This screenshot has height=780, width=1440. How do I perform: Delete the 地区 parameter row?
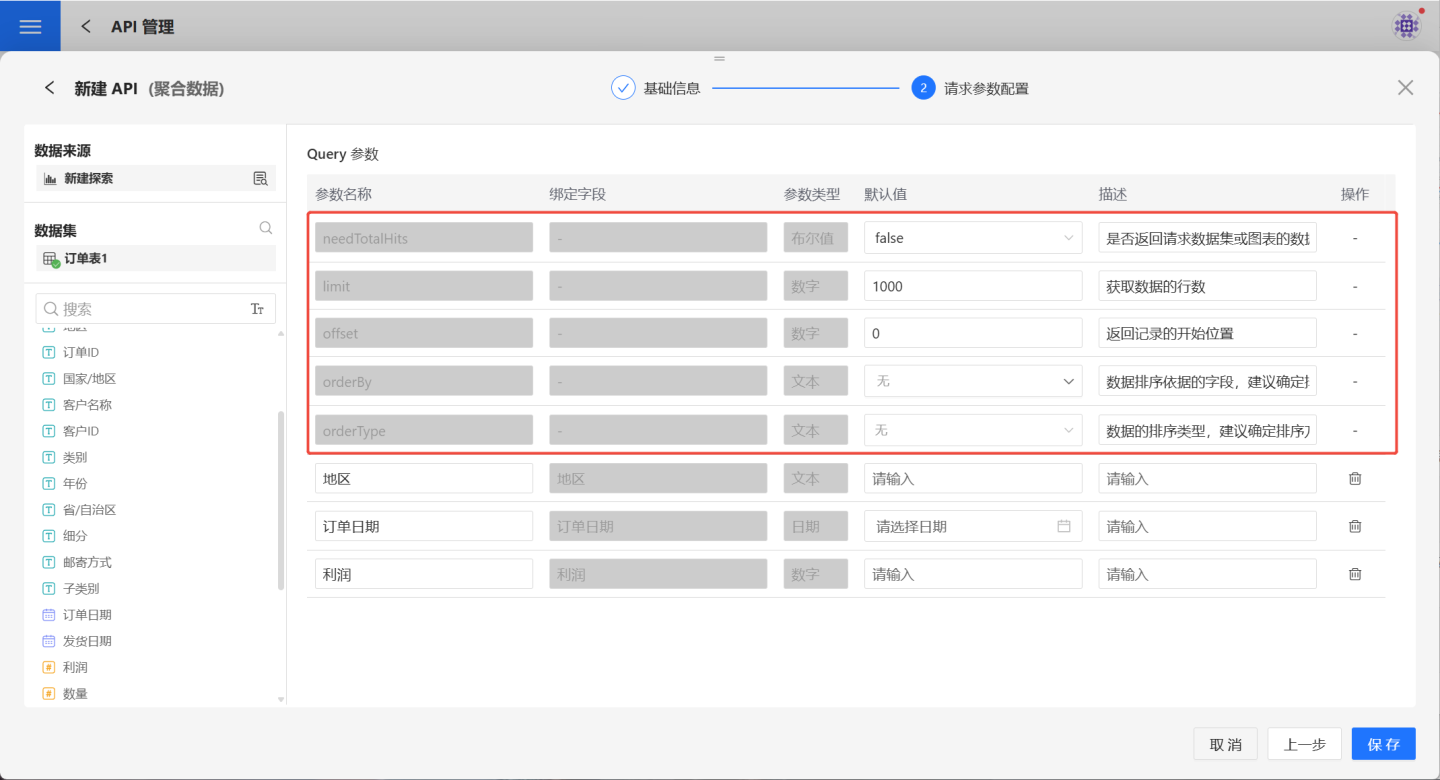click(x=1355, y=478)
